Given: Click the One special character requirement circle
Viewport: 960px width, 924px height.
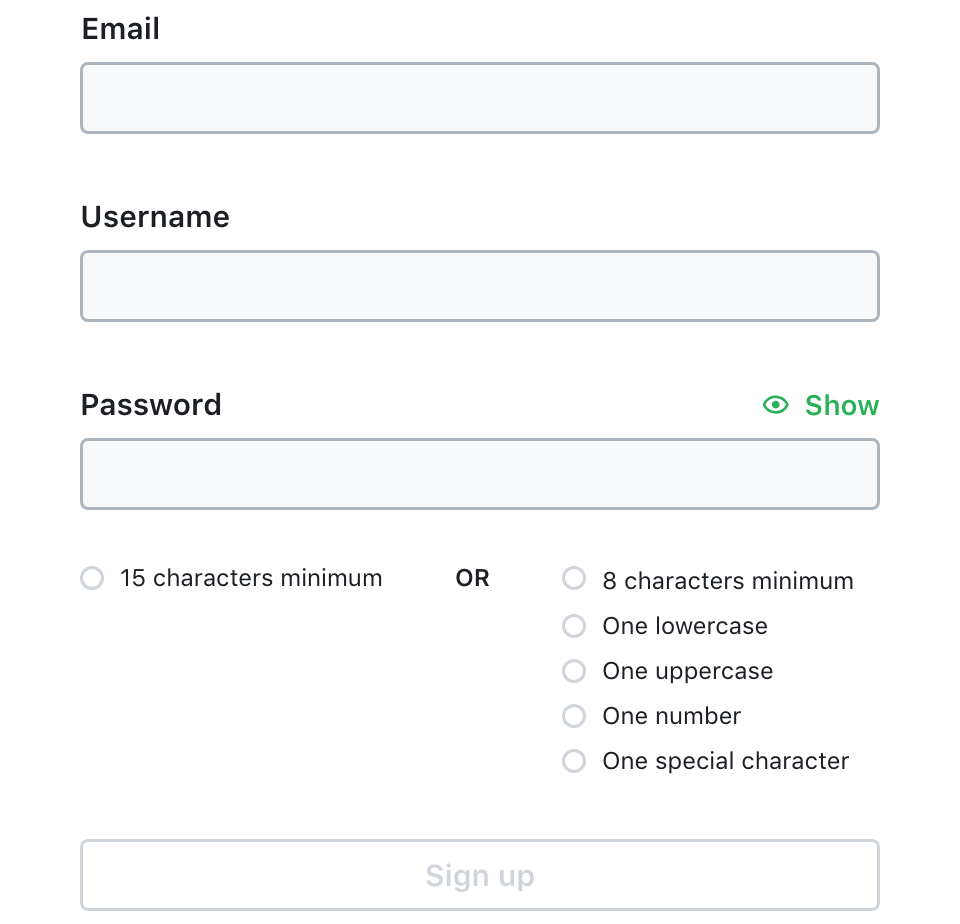Looking at the screenshot, I should (574, 761).
